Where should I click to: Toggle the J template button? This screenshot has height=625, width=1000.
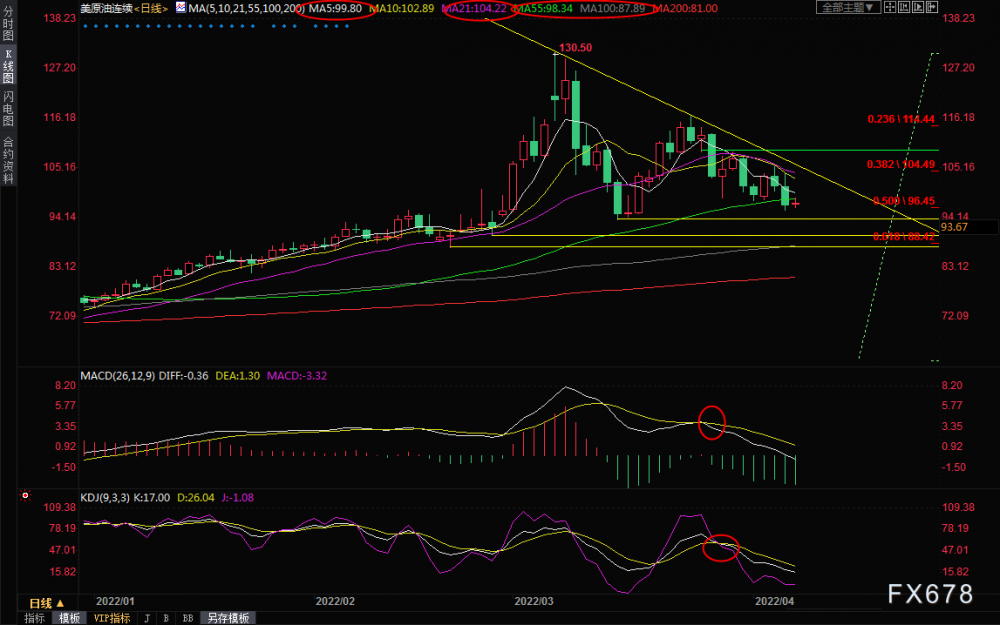click(147, 618)
